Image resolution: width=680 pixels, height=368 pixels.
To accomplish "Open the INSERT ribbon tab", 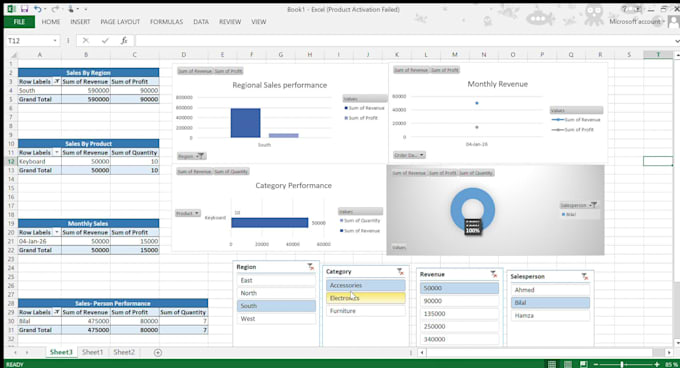I will click(x=80, y=22).
